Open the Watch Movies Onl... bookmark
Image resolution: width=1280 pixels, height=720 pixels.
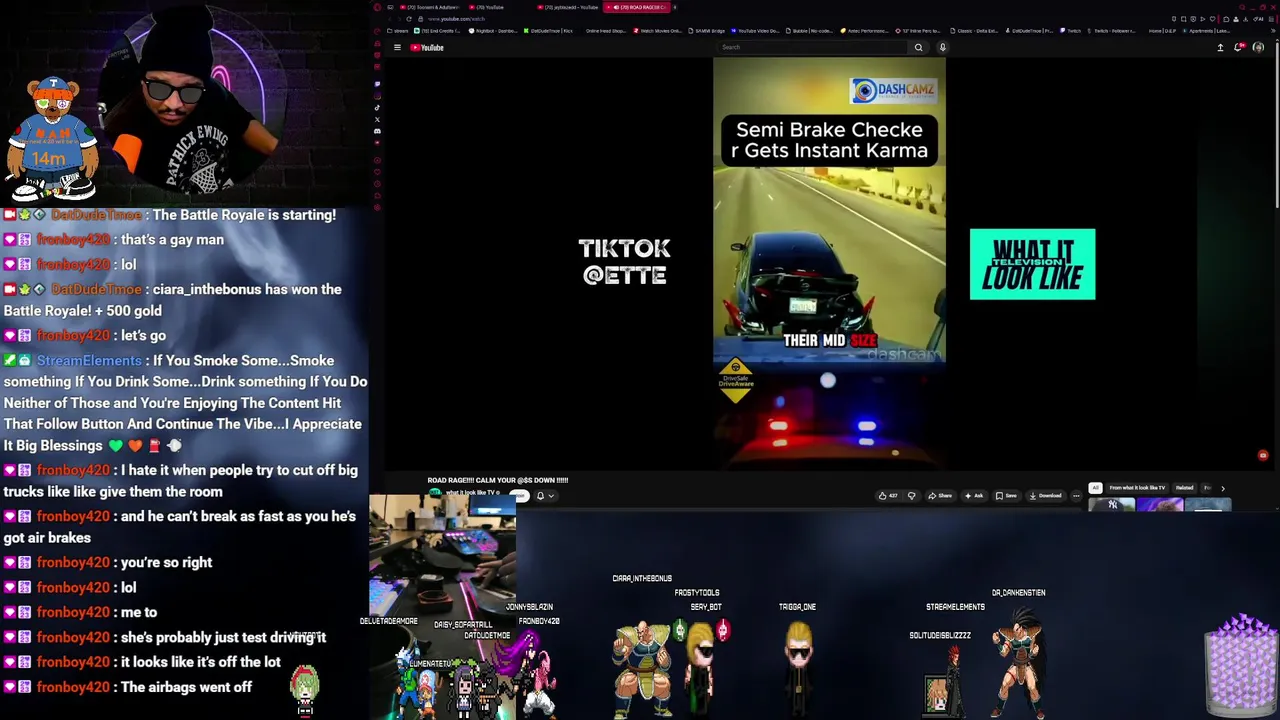click(660, 31)
